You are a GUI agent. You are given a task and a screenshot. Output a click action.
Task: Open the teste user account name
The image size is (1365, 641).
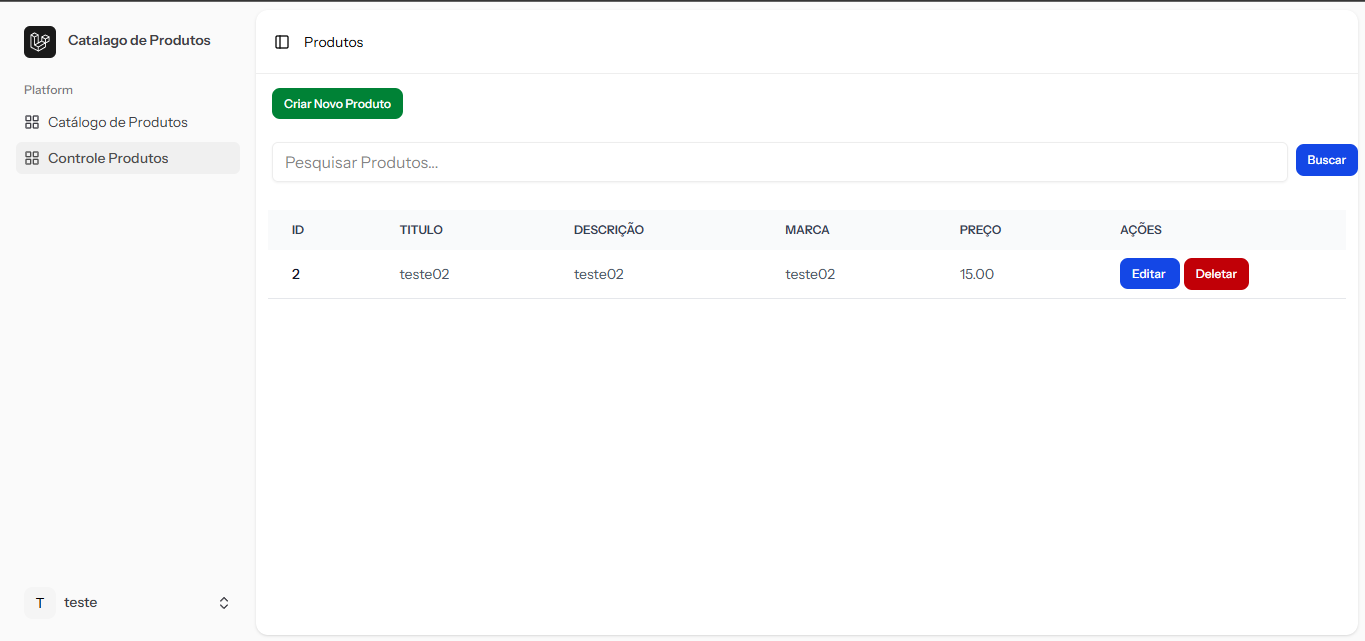(81, 603)
